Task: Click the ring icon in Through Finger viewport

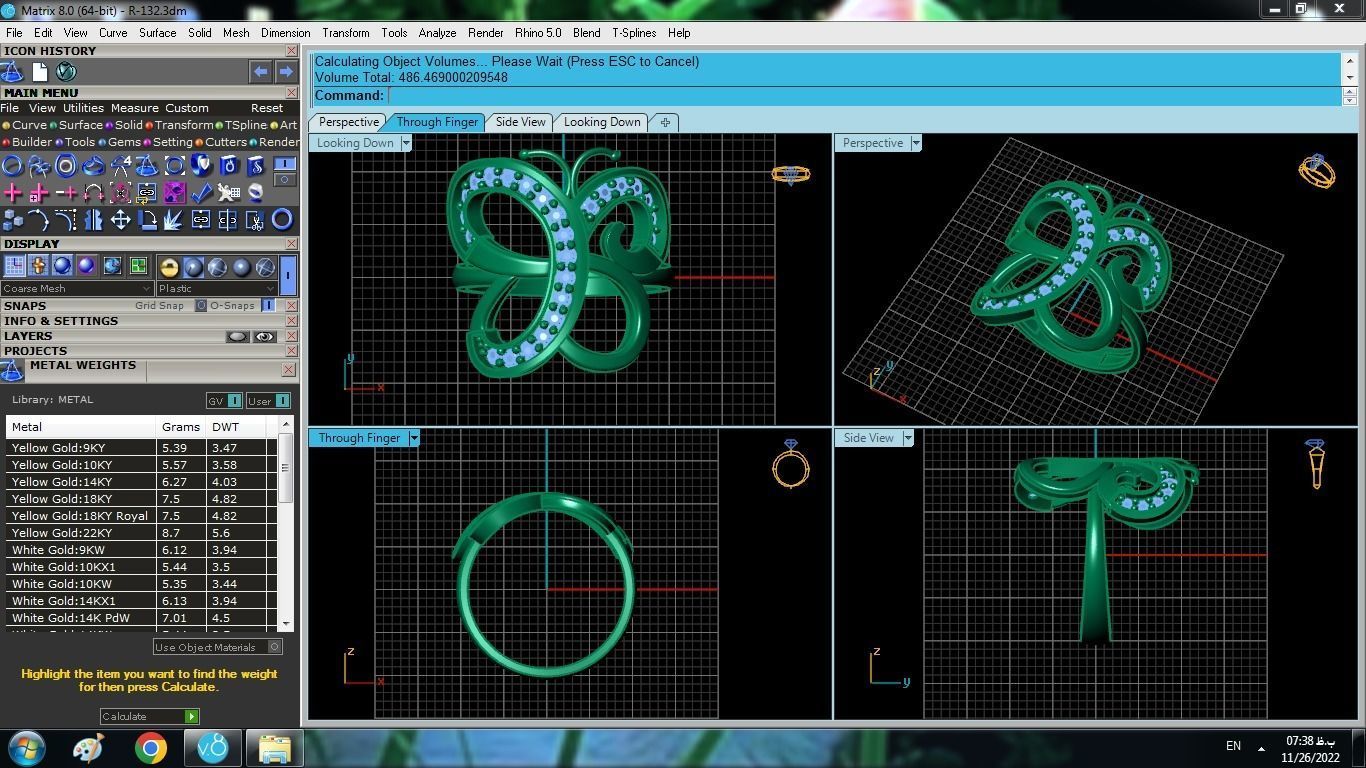Action: [790, 462]
